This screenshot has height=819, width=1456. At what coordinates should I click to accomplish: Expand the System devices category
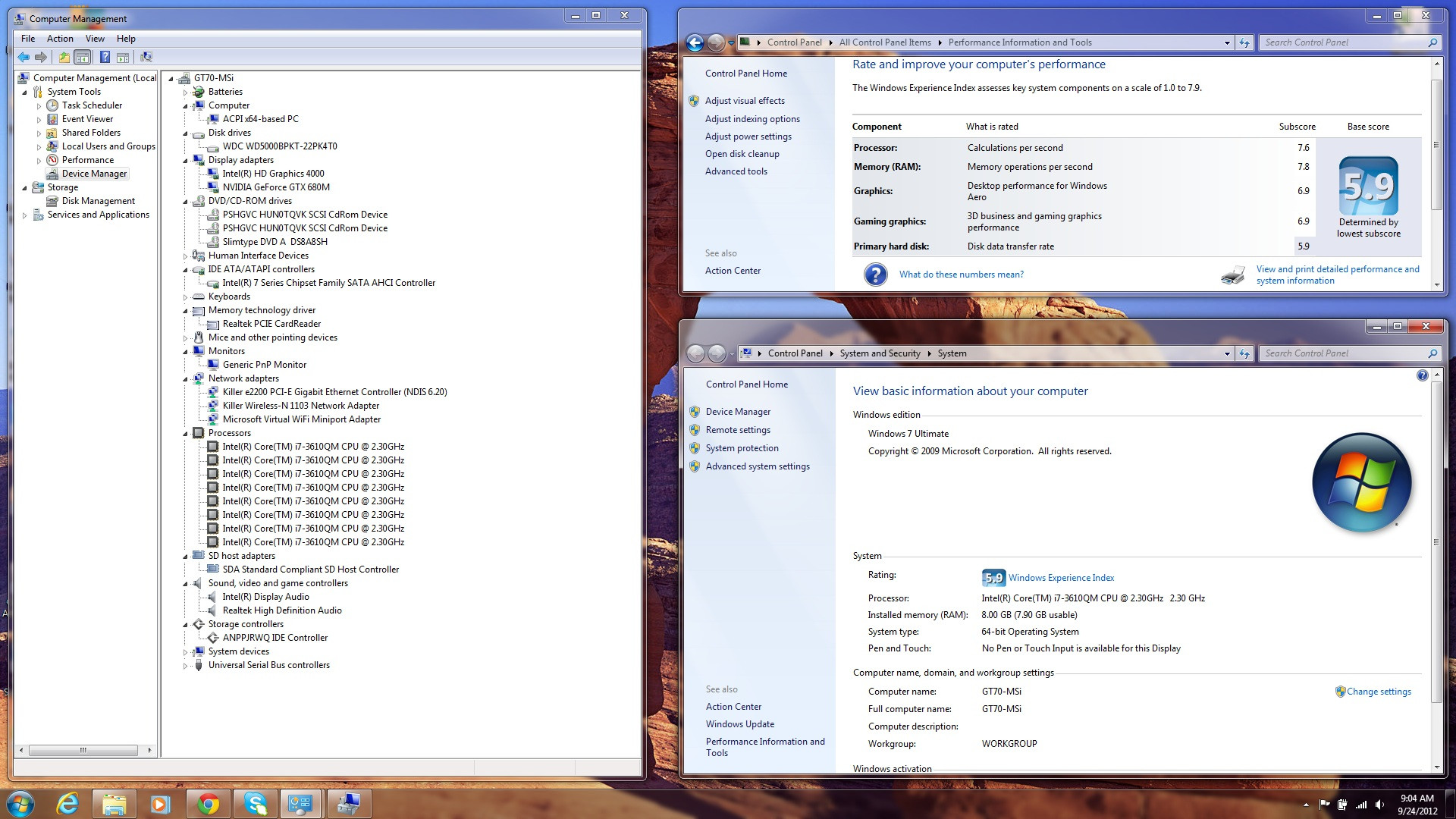[x=185, y=652]
